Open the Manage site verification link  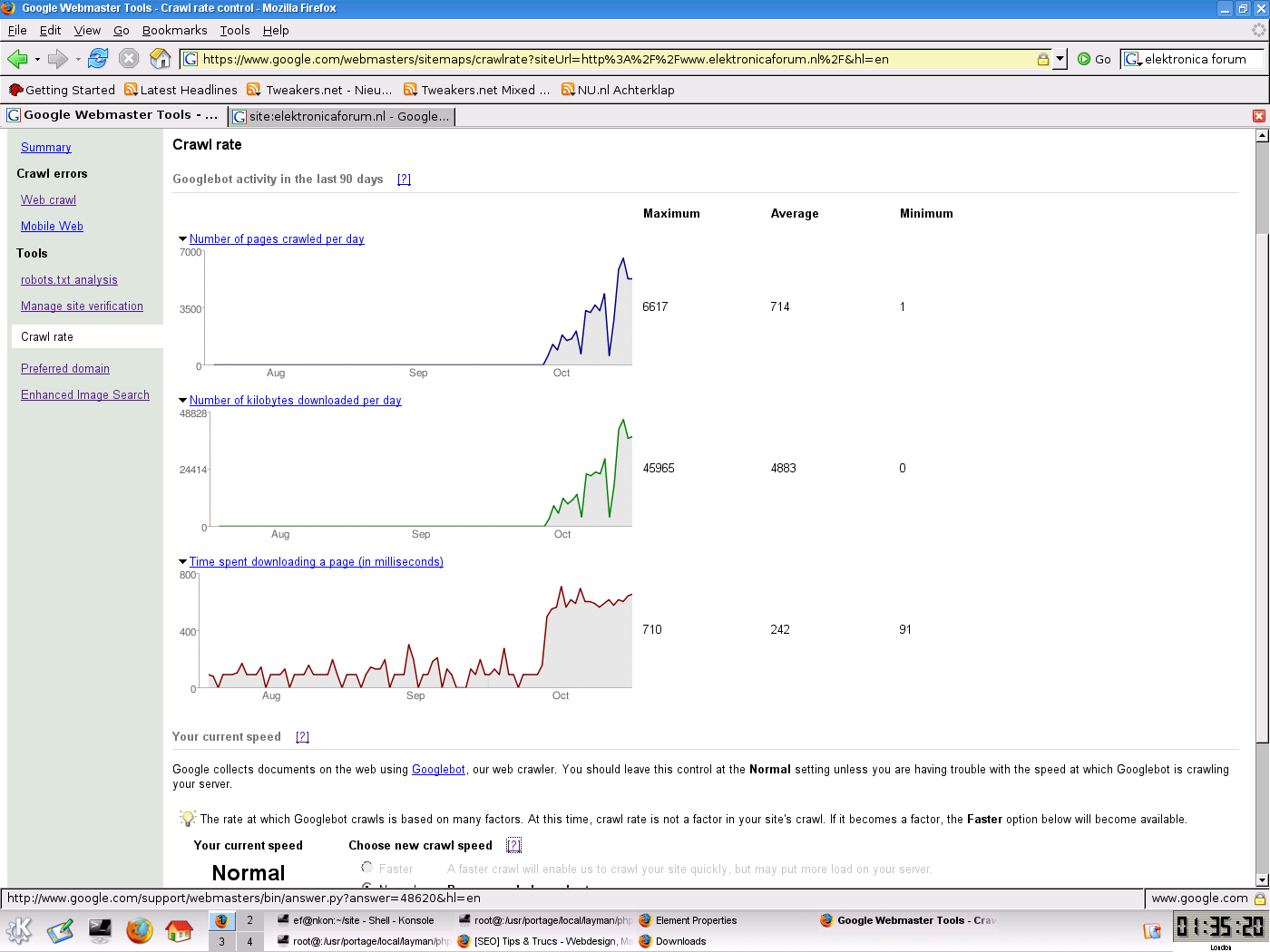(82, 306)
